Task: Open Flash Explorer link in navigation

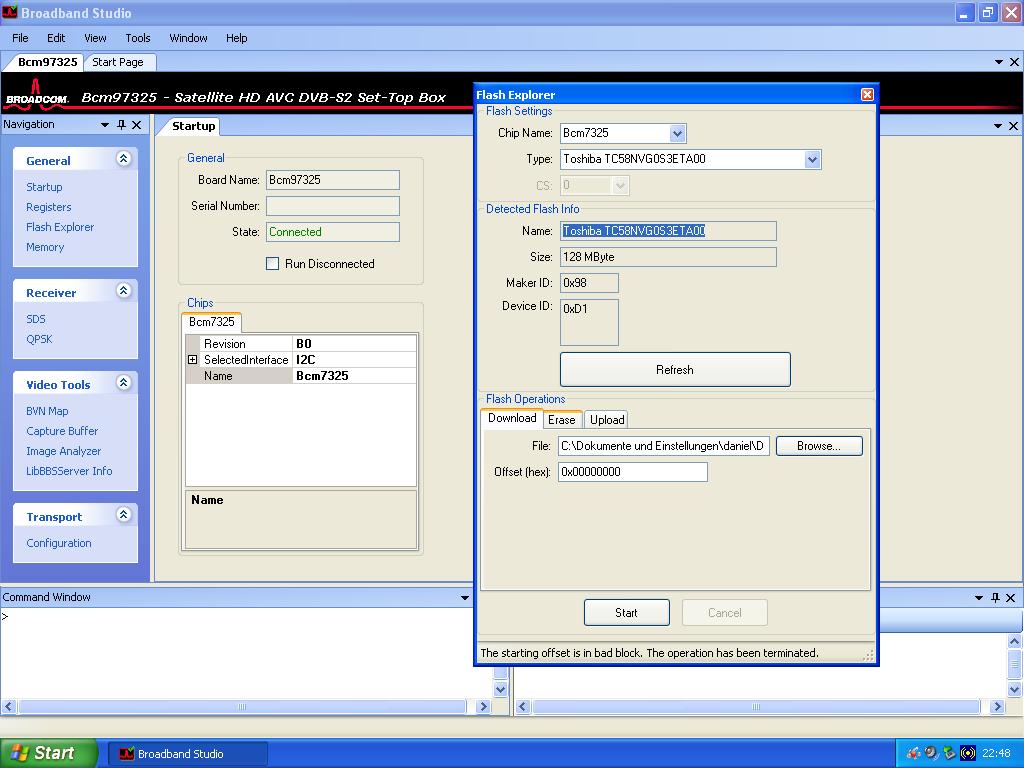Action: pos(60,227)
